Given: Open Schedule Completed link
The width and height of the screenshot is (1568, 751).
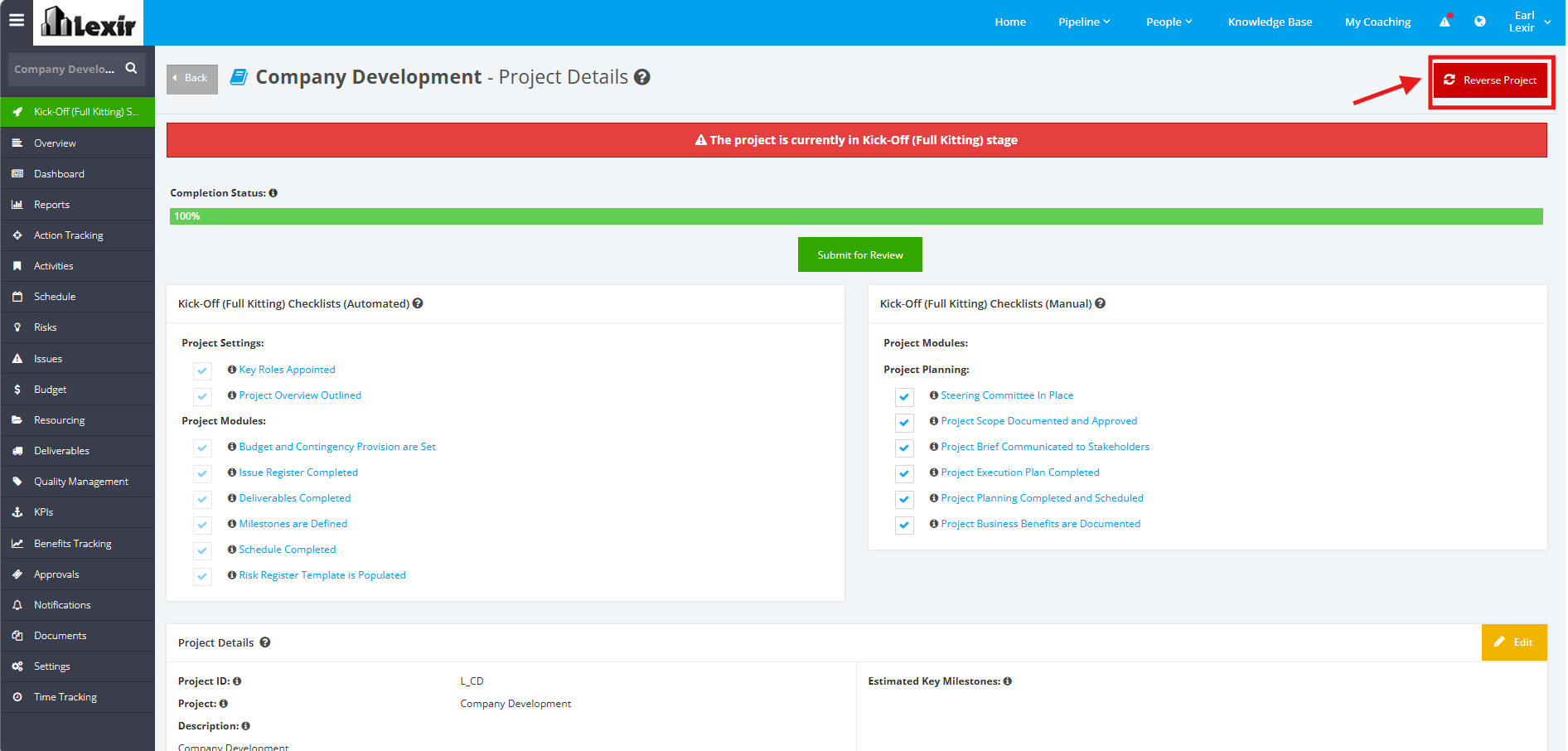Looking at the screenshot, I should (x=288, y=550).
